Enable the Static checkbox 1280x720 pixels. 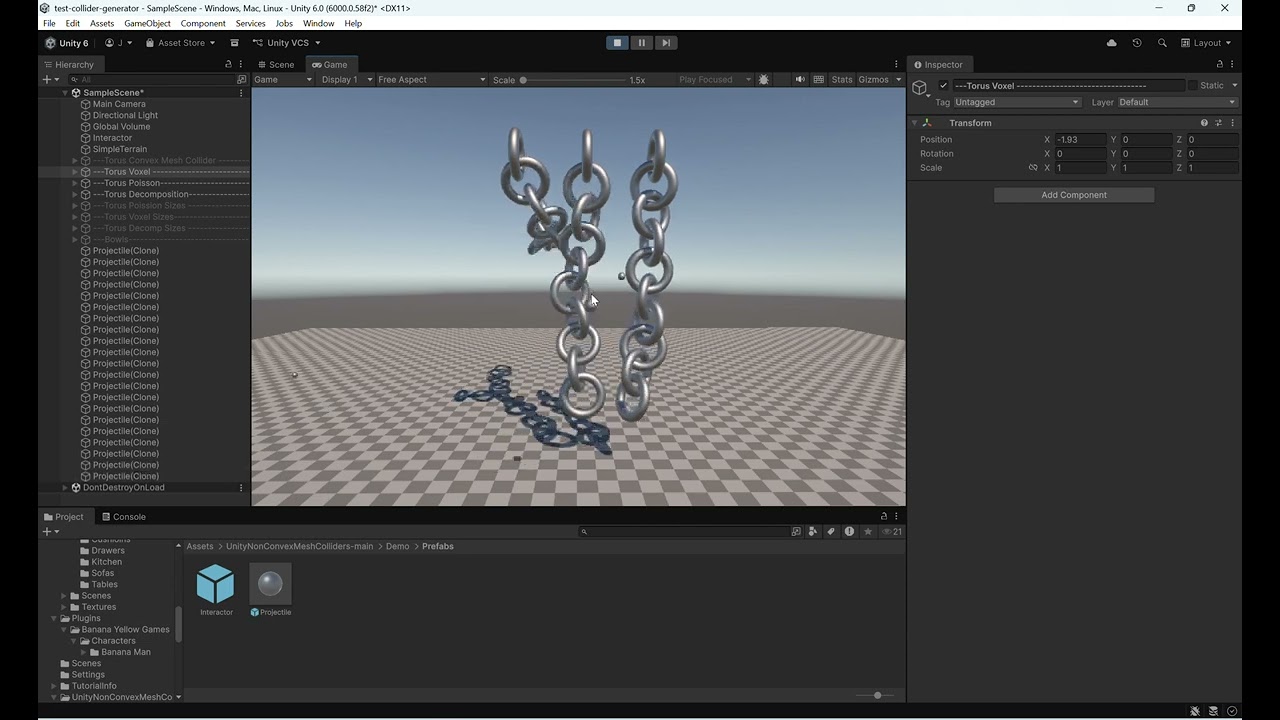point(1192,86)
